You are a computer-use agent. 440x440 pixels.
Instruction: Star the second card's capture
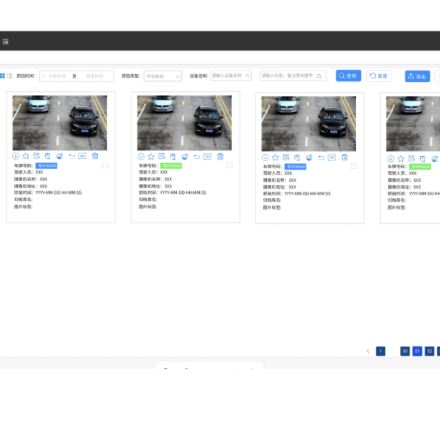[x=151, y=157]
